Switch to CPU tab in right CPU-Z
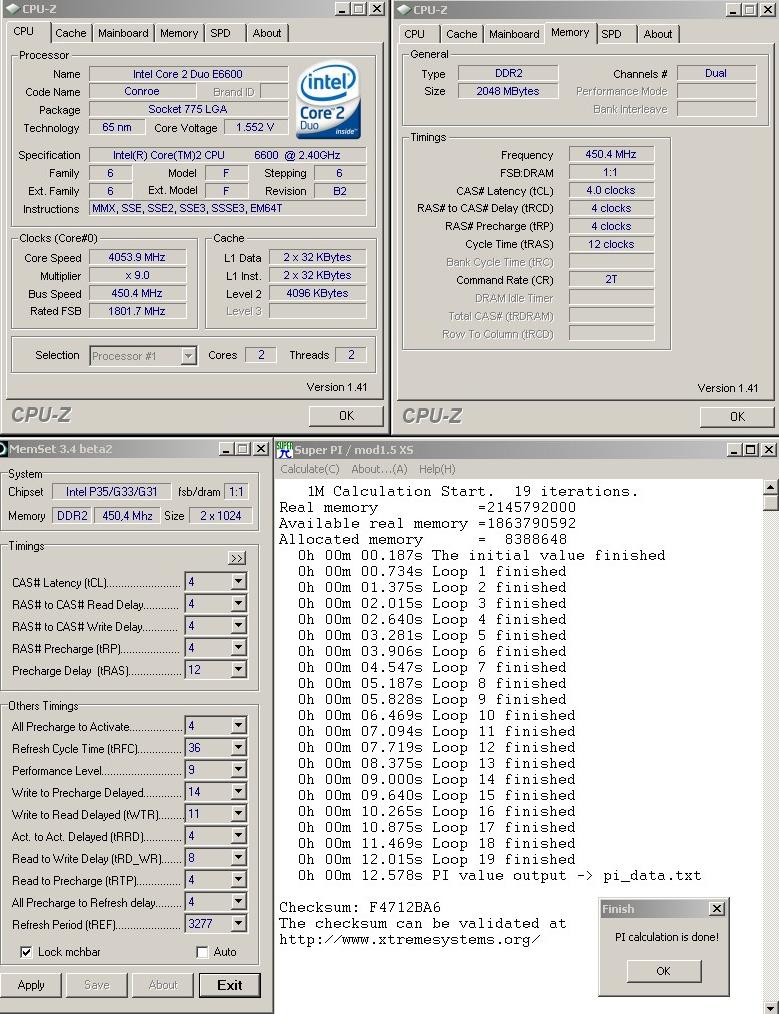Viewport: 779px width, 1014px height. (414, 34)
